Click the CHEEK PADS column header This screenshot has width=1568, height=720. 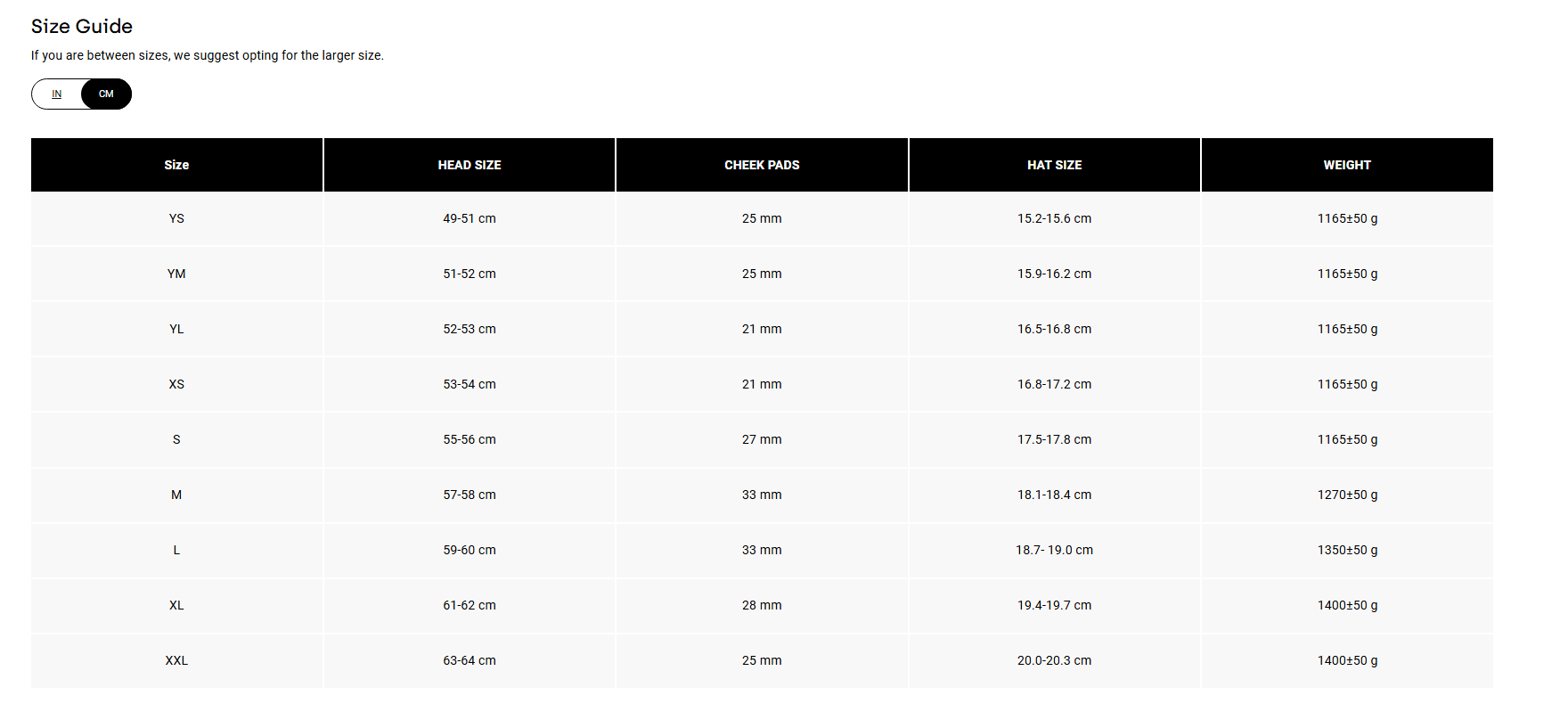click(762, 165)
